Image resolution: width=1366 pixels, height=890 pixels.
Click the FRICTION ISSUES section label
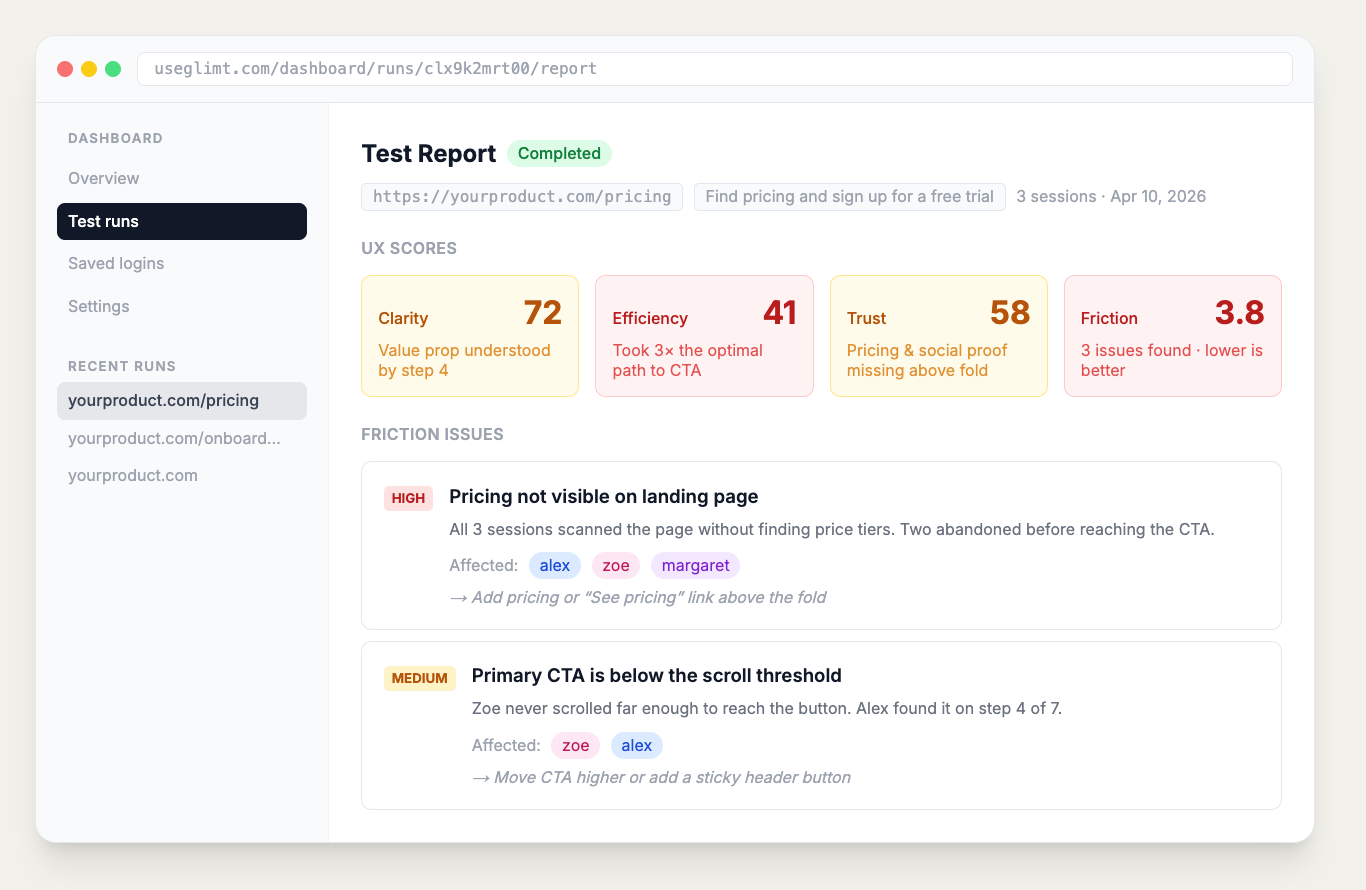click(x=432, y=434)
